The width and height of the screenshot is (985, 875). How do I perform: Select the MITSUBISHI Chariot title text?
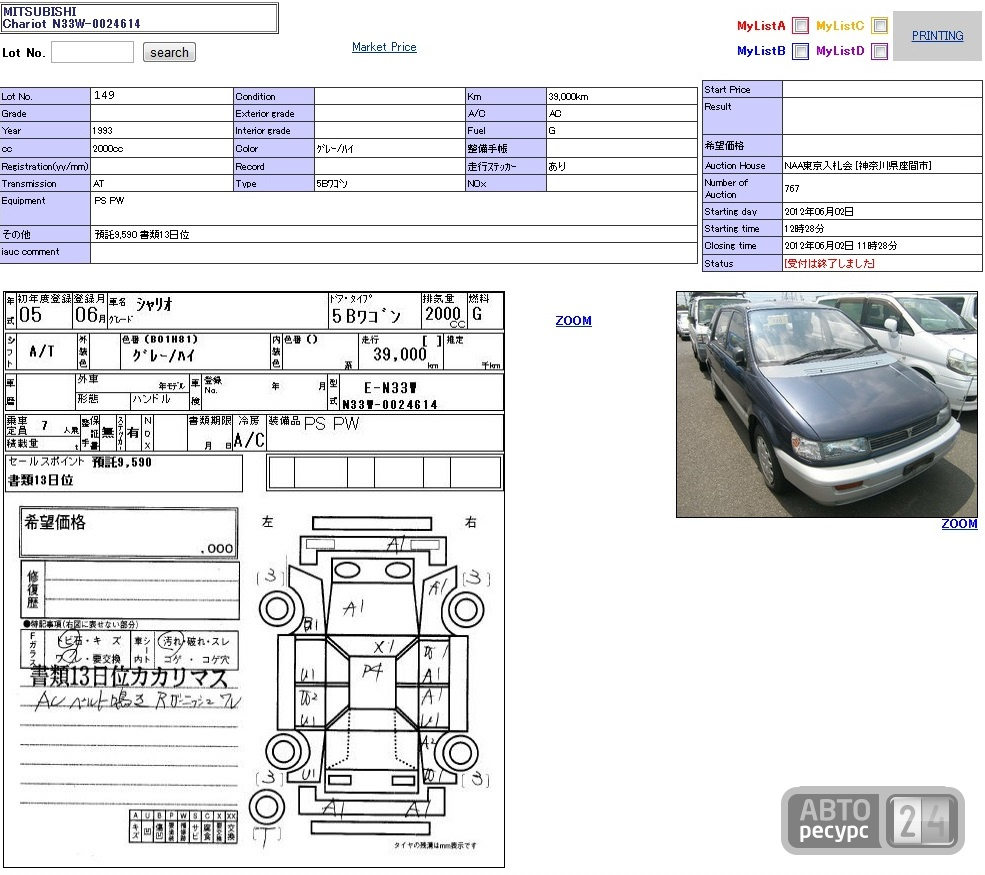71,18
